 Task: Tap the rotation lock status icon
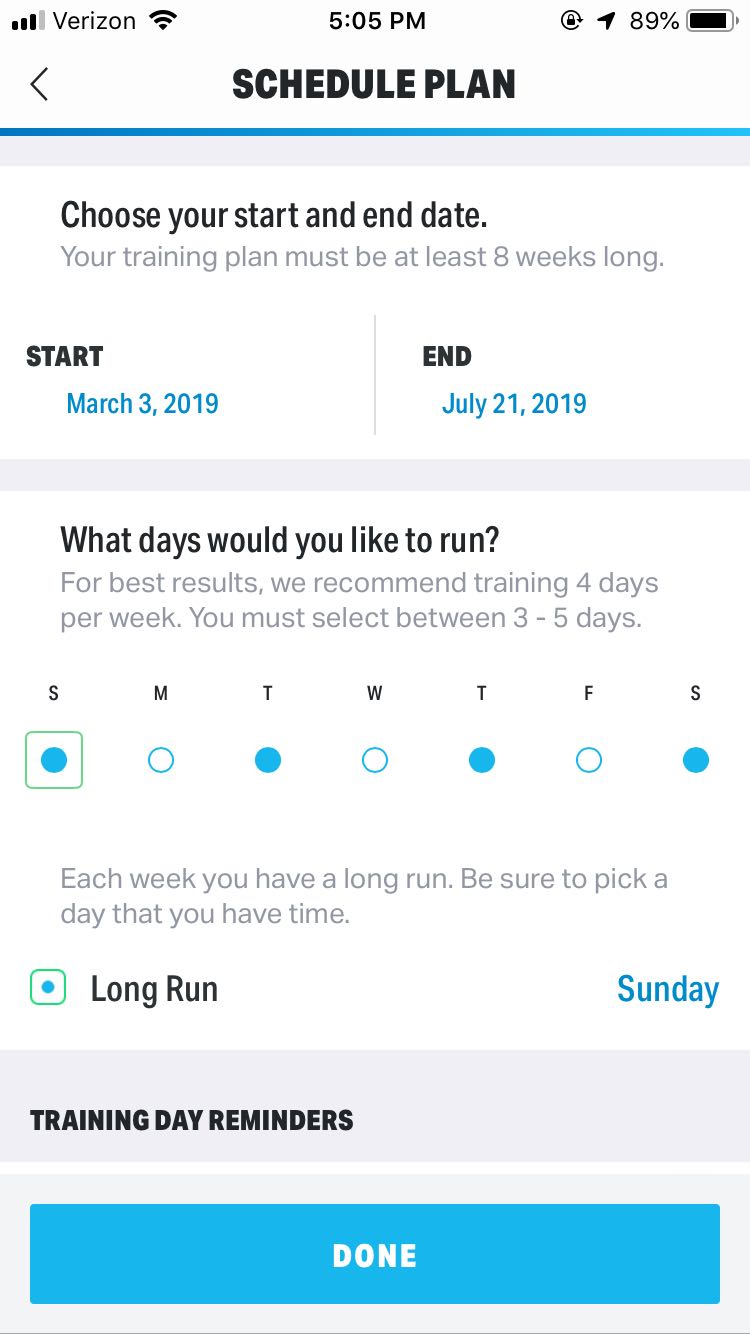tap(571, 21)
